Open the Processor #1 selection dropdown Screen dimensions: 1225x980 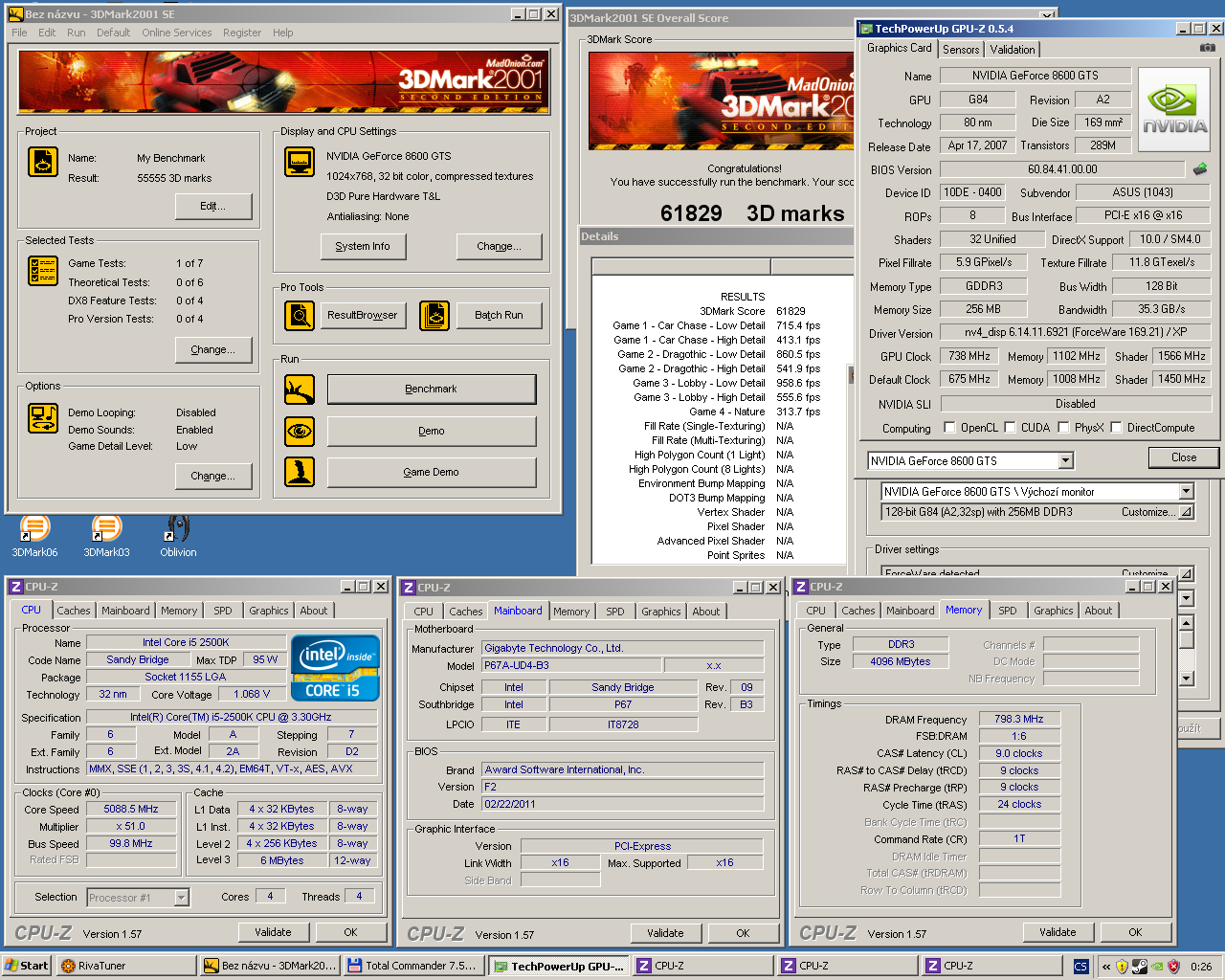pyautogui.click(x=181, y=898)
